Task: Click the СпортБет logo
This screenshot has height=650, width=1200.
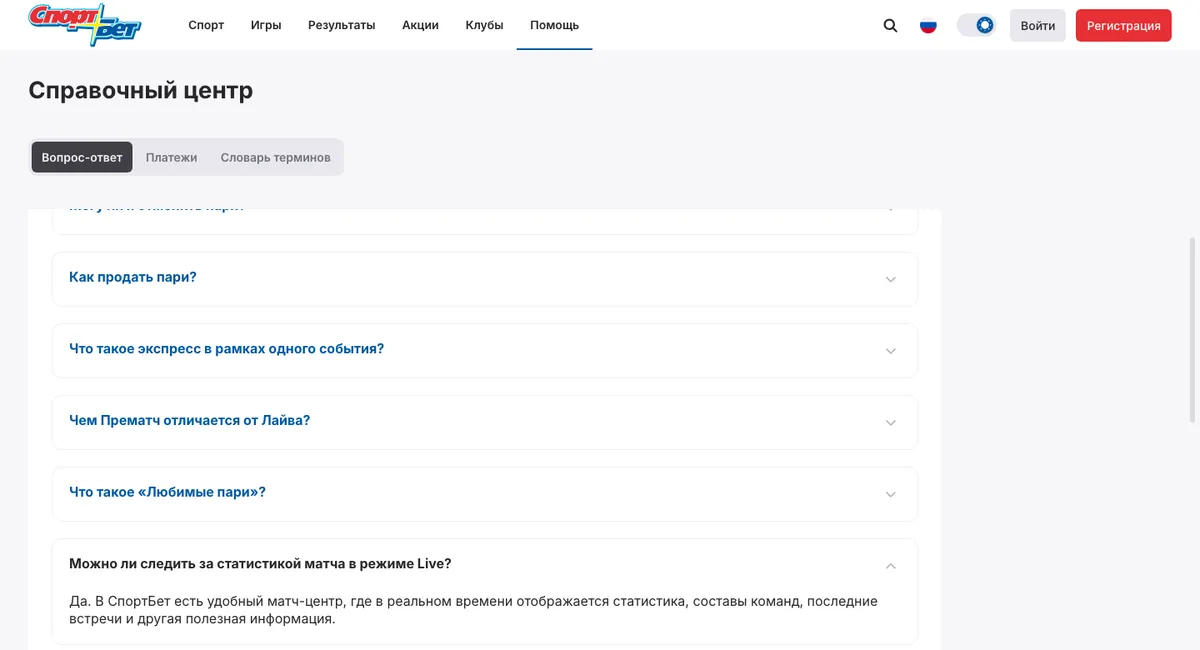Action: coord(85,25)
